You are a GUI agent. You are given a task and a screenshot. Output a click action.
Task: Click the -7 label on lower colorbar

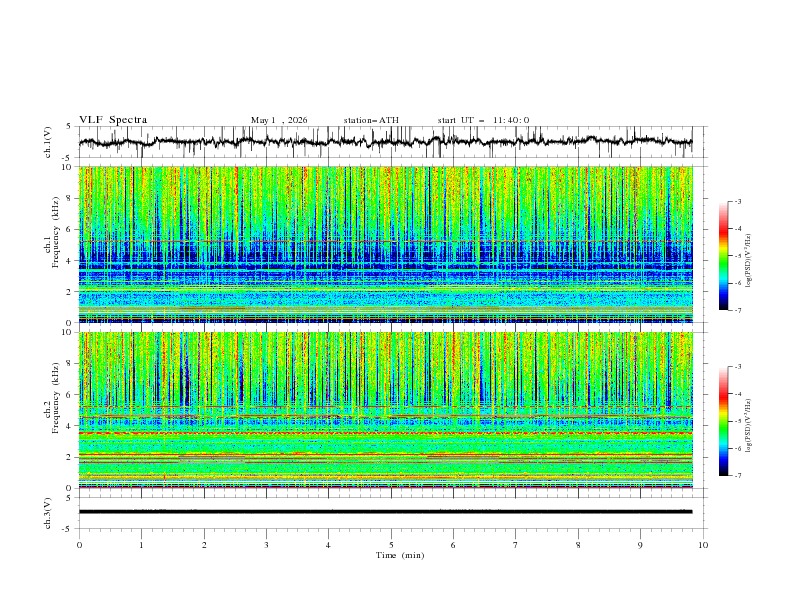point(737,476)
